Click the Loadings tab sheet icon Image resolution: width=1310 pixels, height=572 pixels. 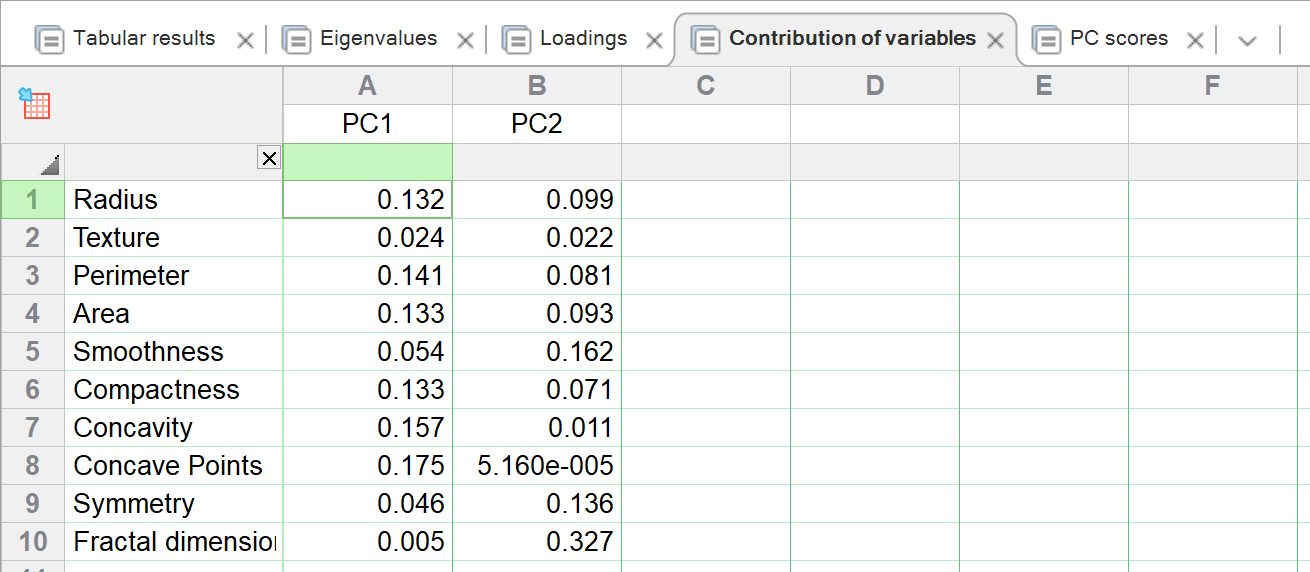click(517, 40)
